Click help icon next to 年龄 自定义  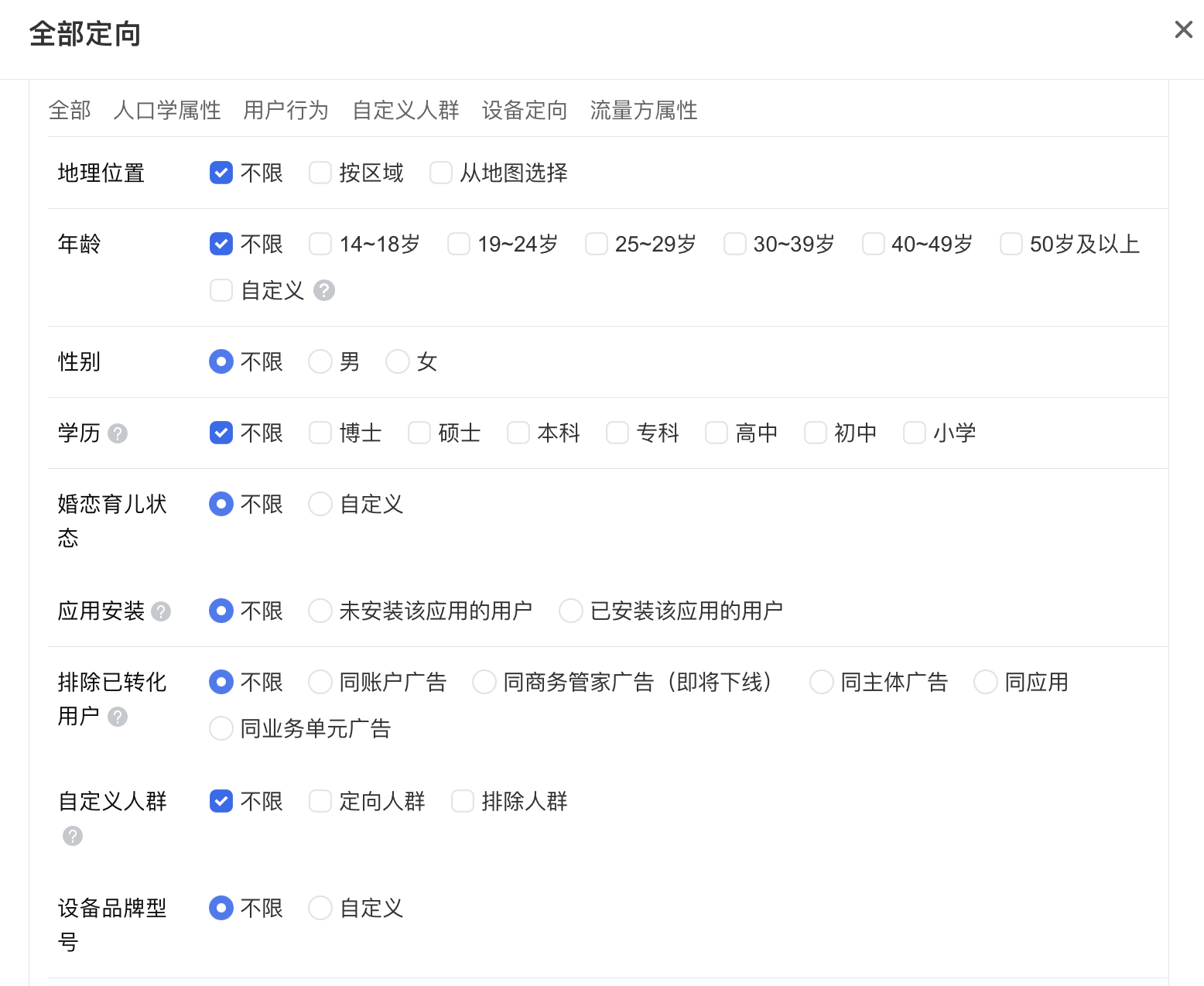324,290
